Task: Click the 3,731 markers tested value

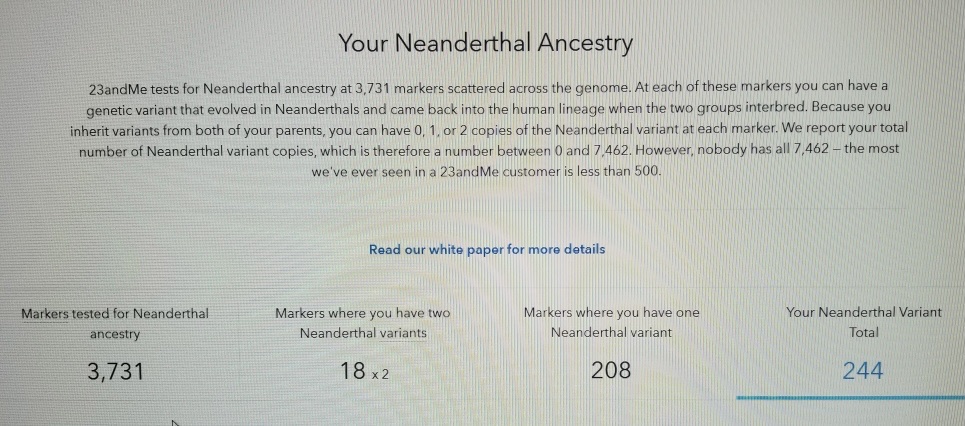Action: click(x=115, y=371)
